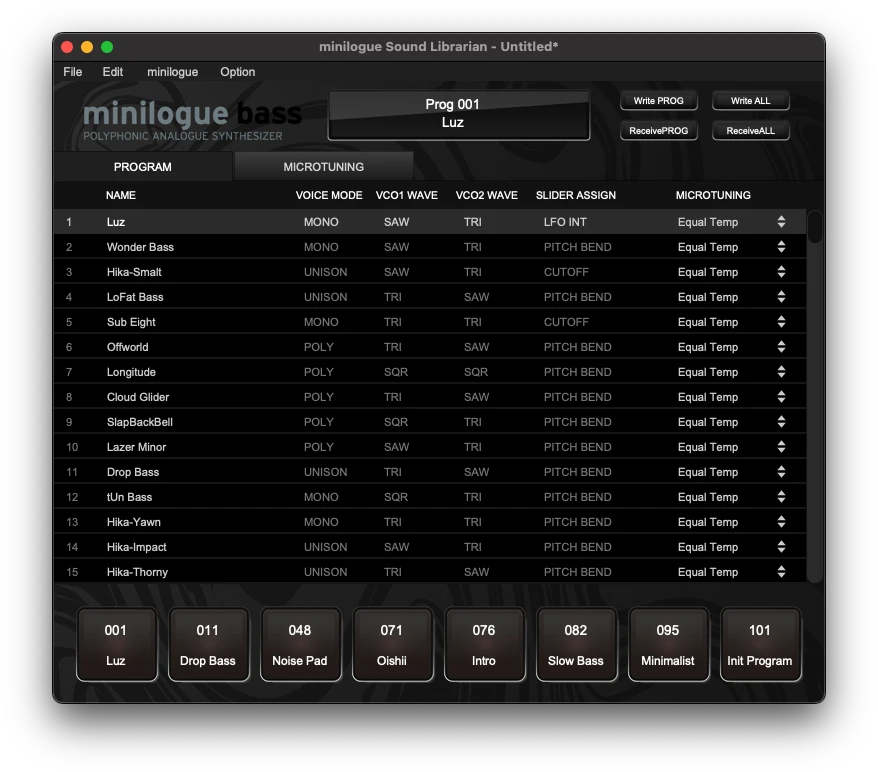Select the tUn Bass program row

click(x=430, y=497)
